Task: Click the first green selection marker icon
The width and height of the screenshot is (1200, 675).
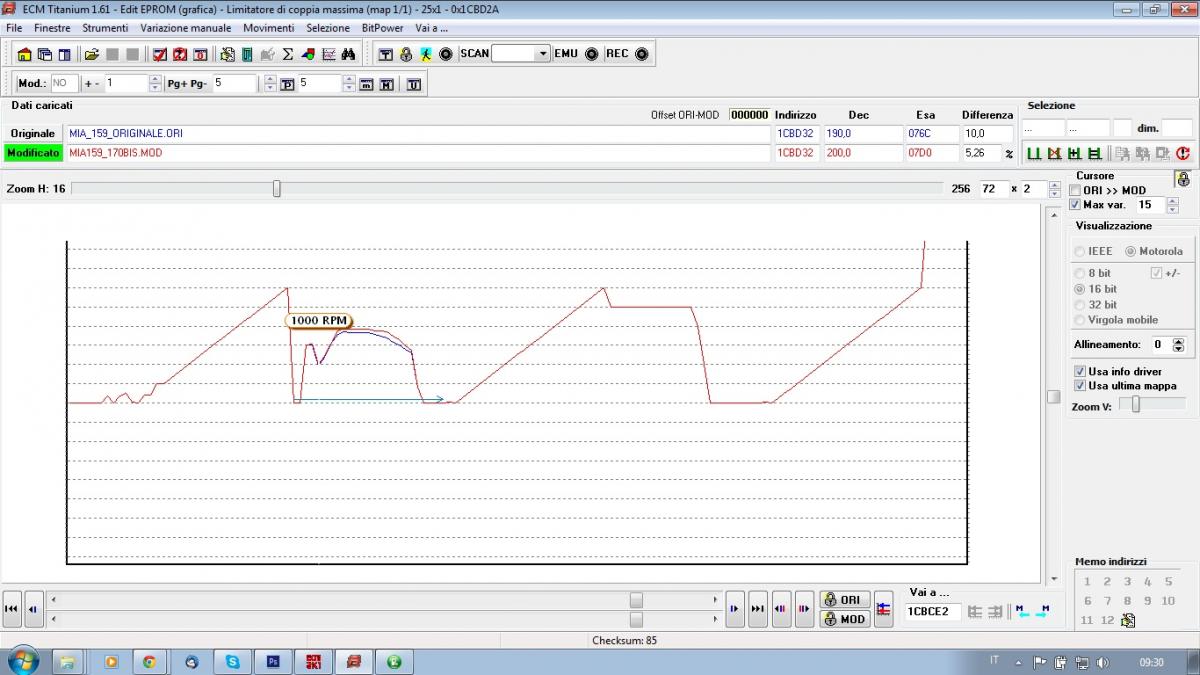Action: (x=1033, y=153)
